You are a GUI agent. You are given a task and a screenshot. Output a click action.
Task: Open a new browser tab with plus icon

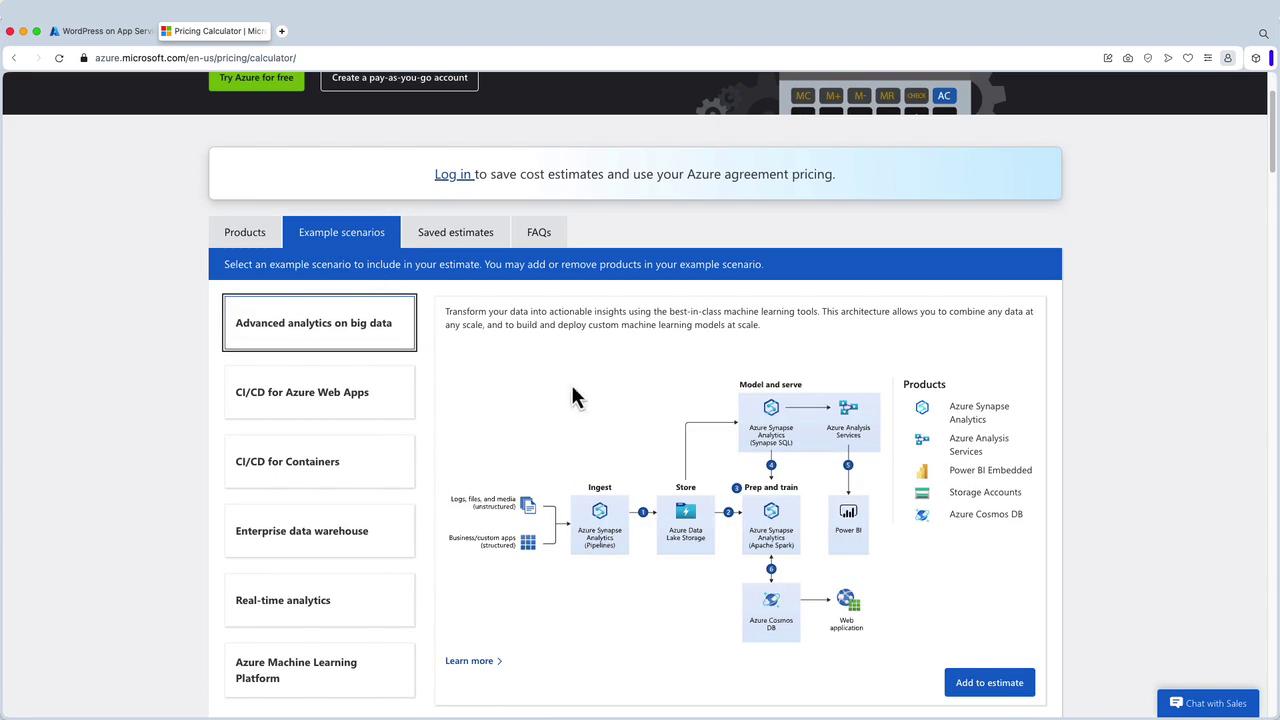point(281,31)
